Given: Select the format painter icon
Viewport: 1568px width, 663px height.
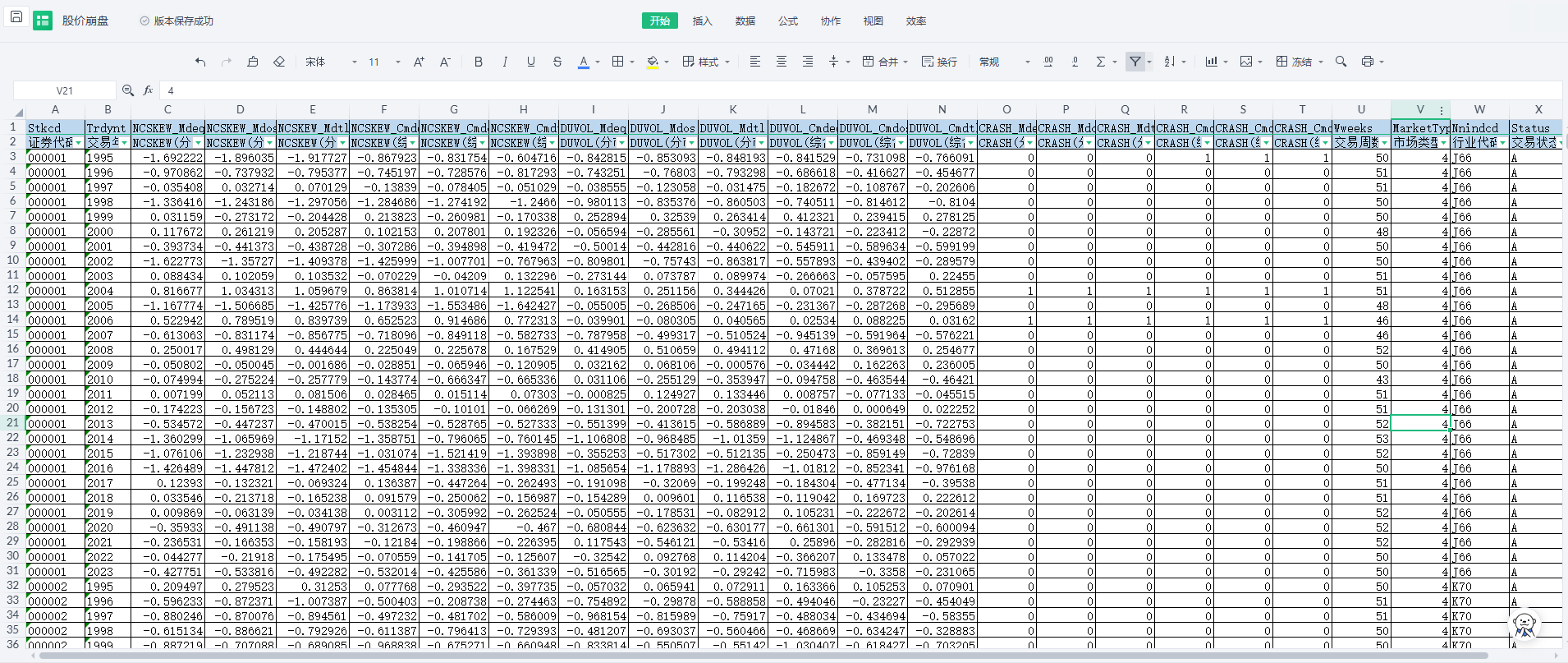Looking at the screenshot, I should [x=253, y=62].
